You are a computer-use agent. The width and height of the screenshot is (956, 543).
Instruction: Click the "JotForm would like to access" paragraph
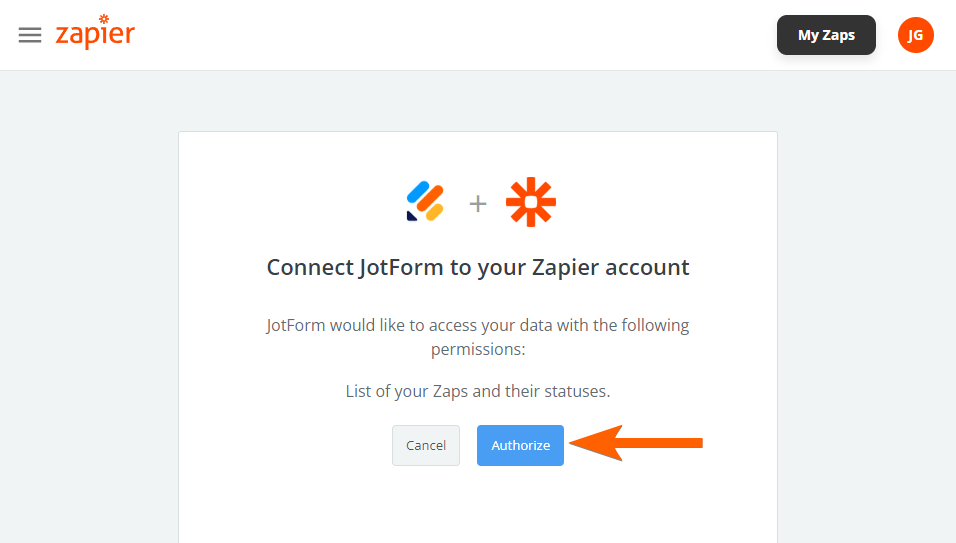[478, 337]
